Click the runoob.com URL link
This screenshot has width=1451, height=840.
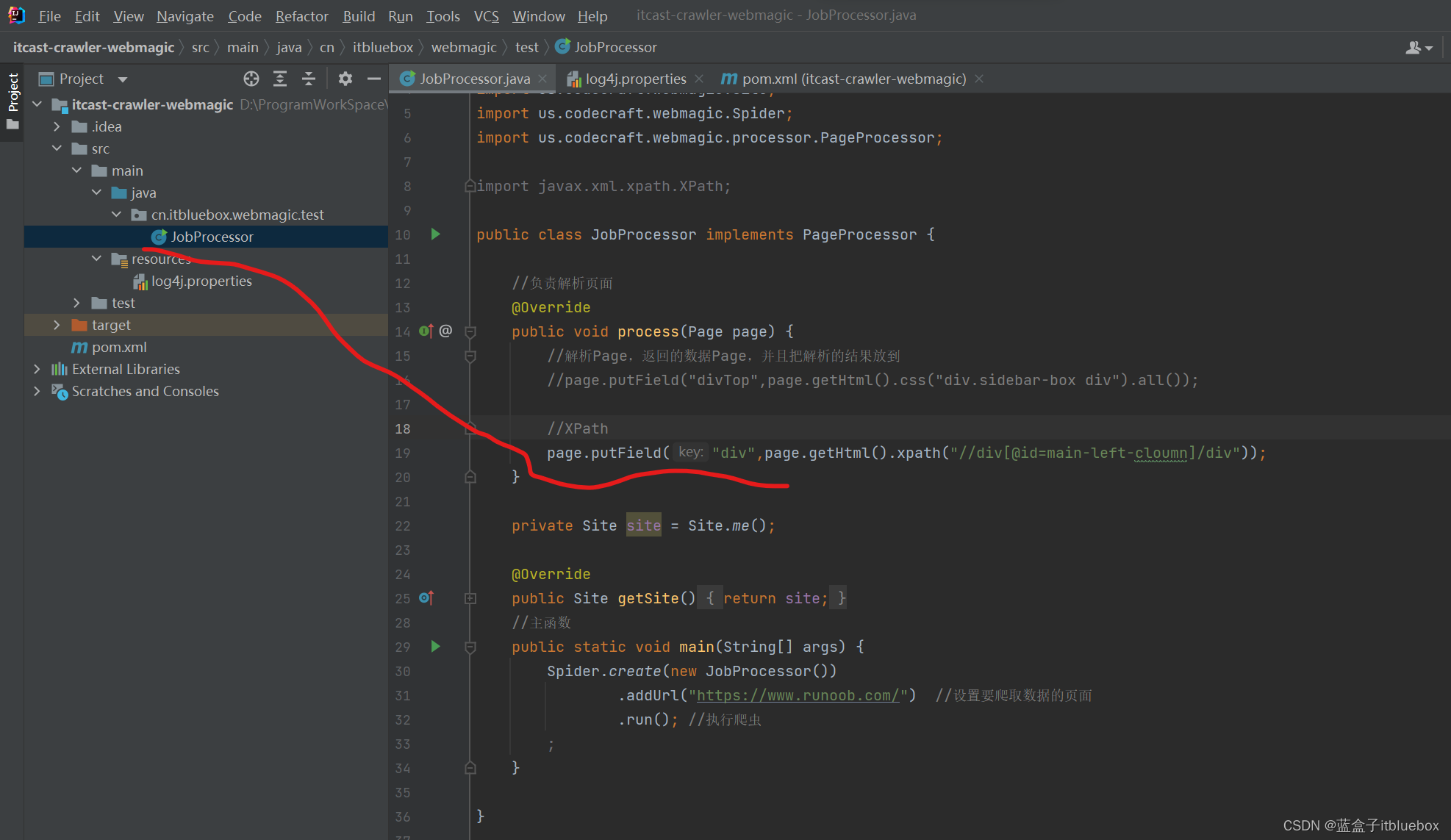pyautogui.click(x=798, y=695)
